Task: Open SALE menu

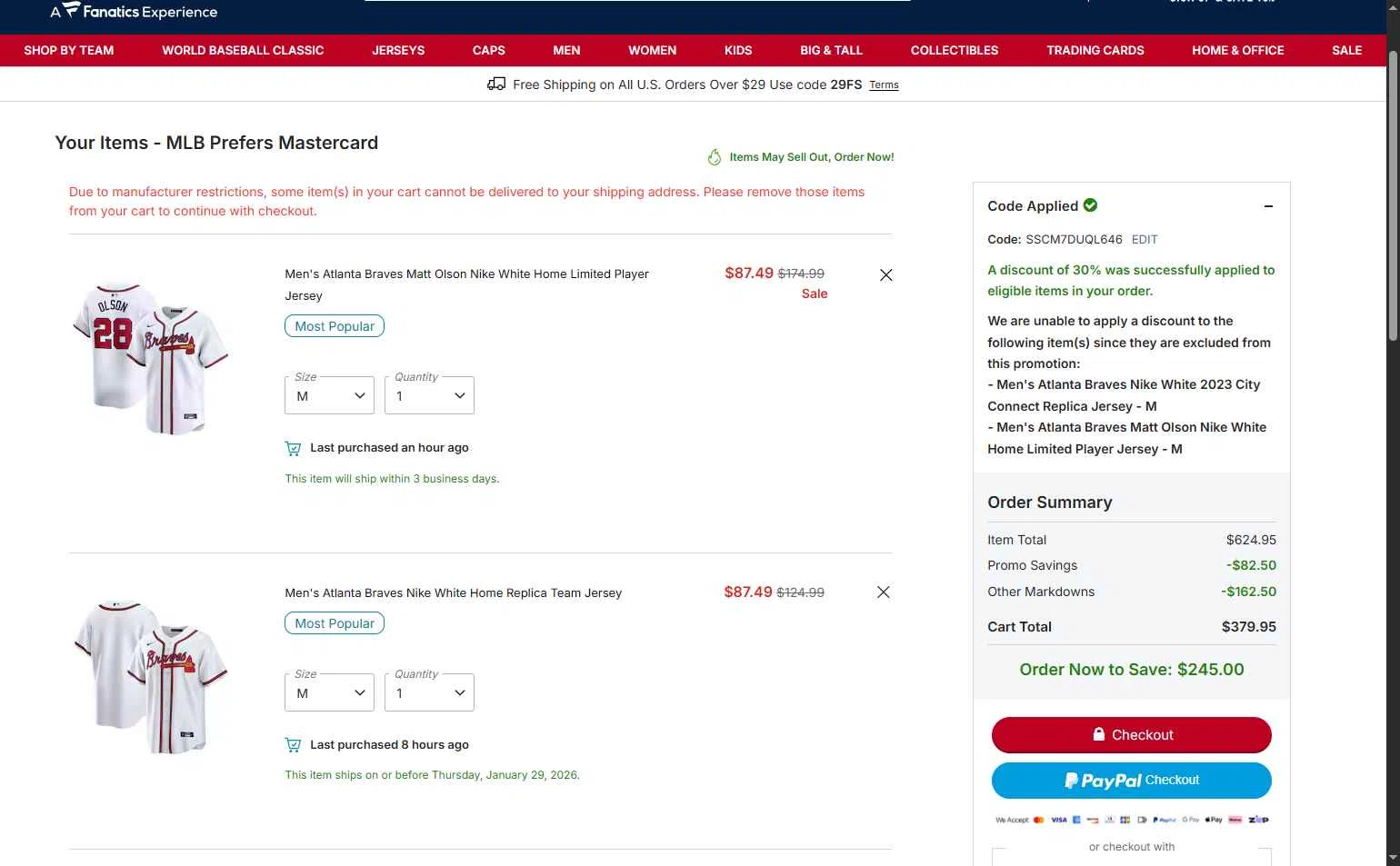Action: 1347,50
